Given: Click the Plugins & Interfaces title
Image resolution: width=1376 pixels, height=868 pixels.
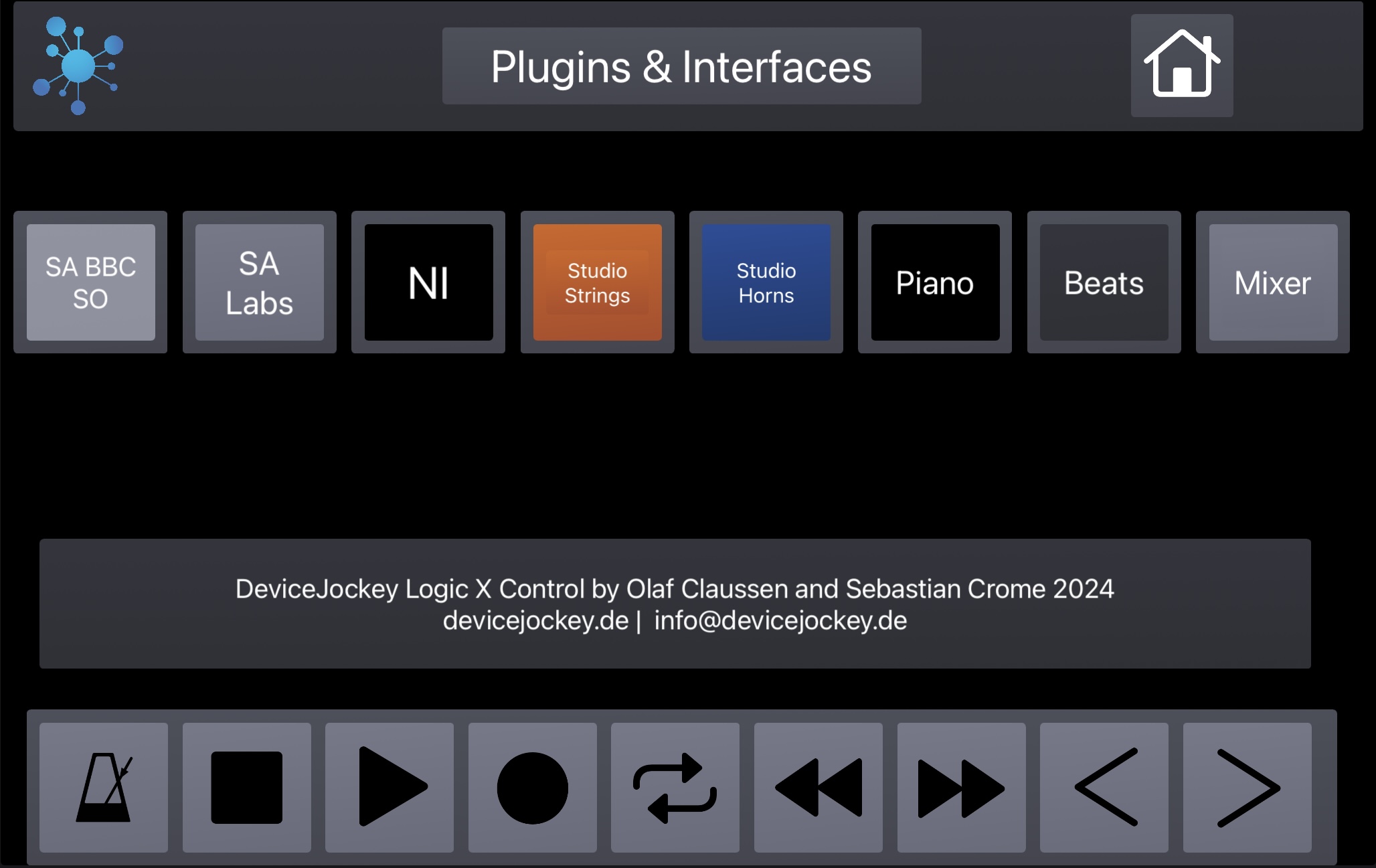Looking at the screenshot, I should [681, 66].
